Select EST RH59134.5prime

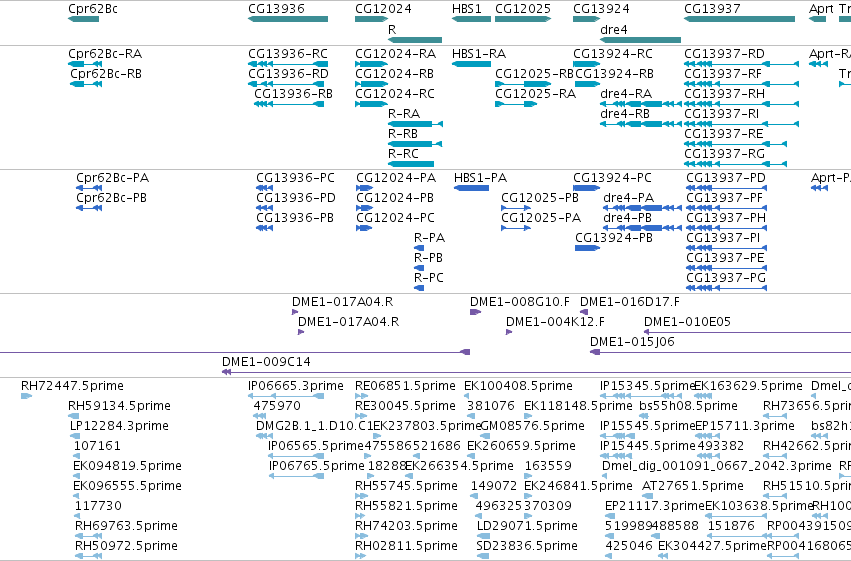coord(119,406)
